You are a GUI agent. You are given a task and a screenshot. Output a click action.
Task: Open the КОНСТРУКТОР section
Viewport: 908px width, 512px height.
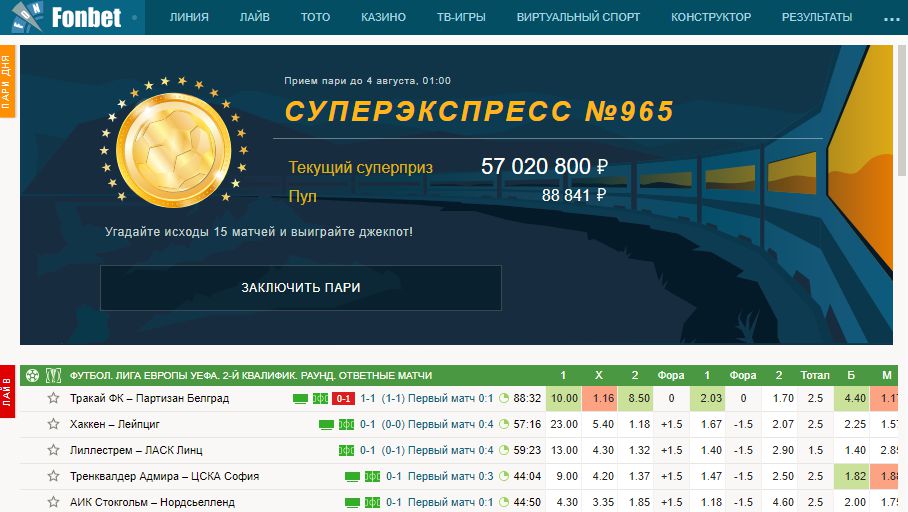711,17
